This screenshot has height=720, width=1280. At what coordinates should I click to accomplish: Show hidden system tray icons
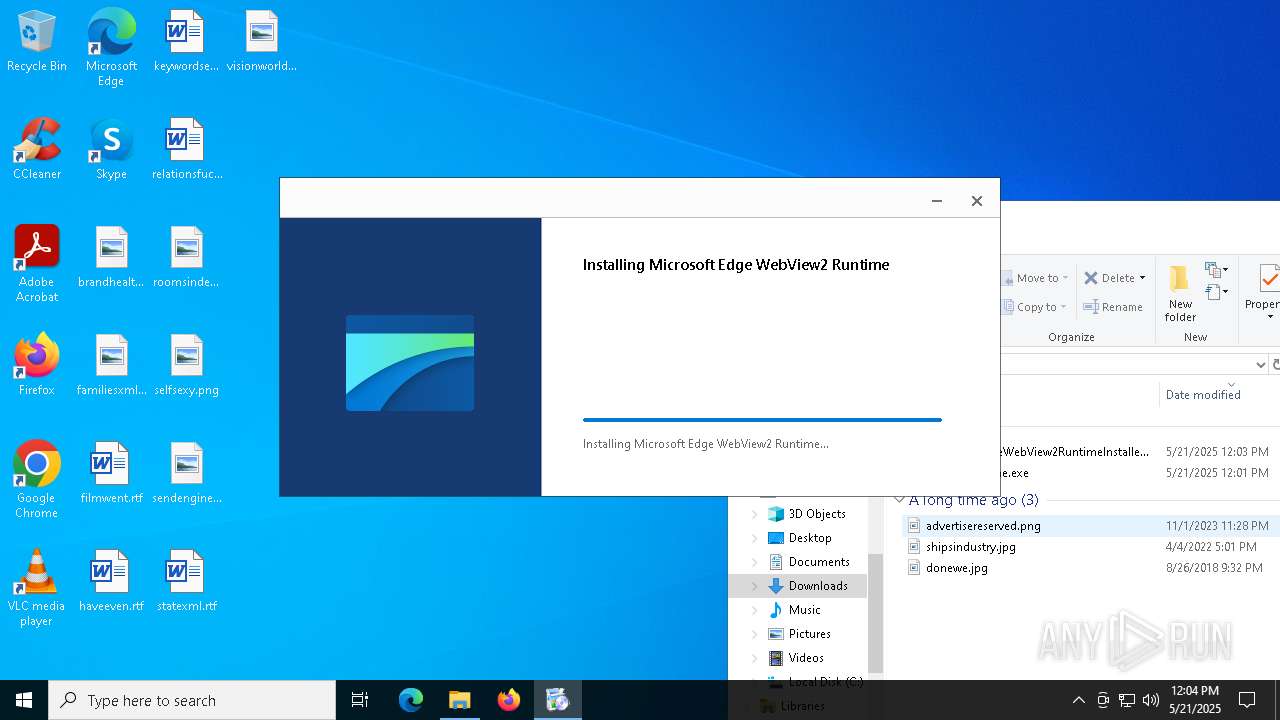coord(1078,700)
